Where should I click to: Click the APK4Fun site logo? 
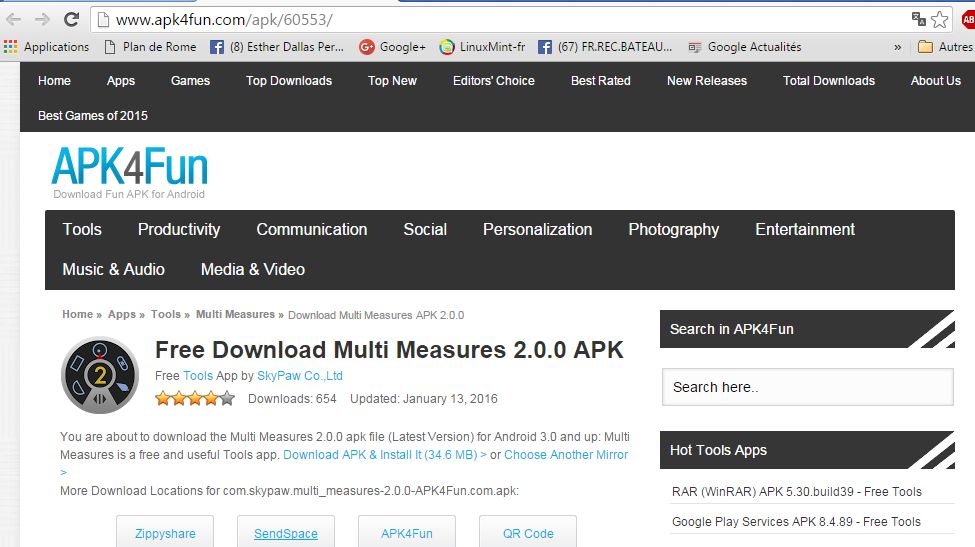coord(129,172)
